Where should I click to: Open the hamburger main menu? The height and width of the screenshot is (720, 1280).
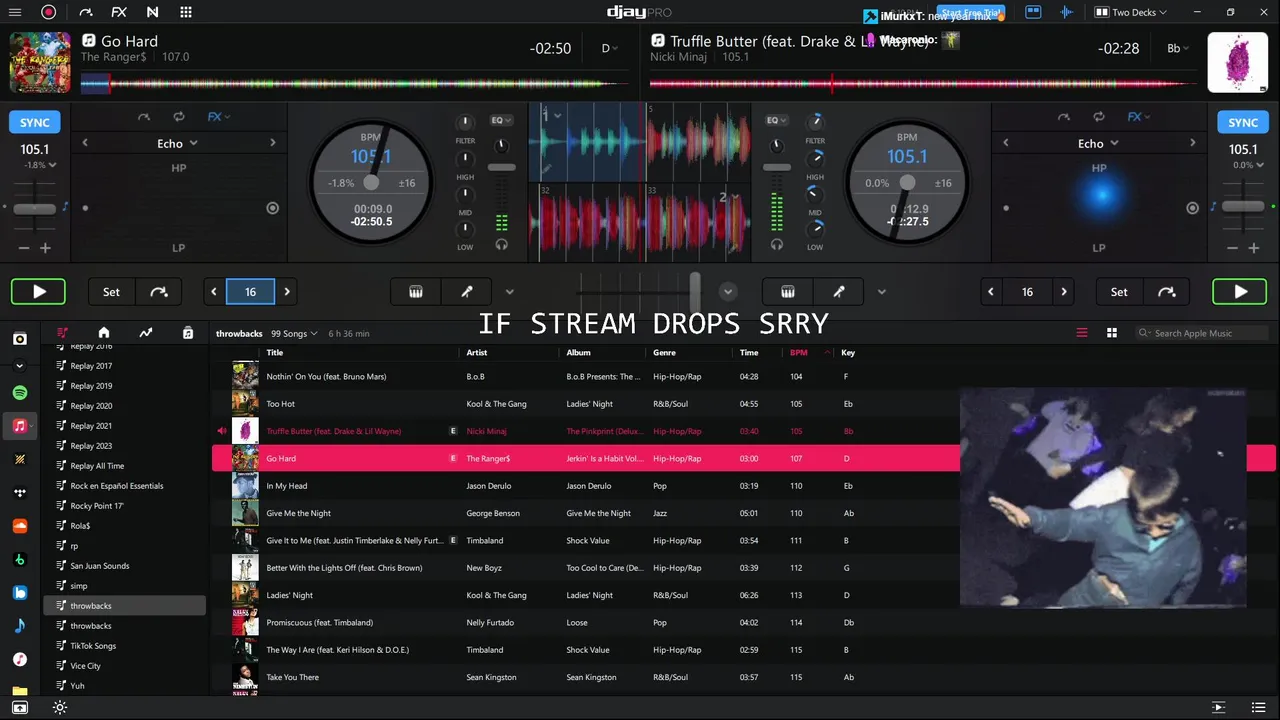tap(15, 12)
